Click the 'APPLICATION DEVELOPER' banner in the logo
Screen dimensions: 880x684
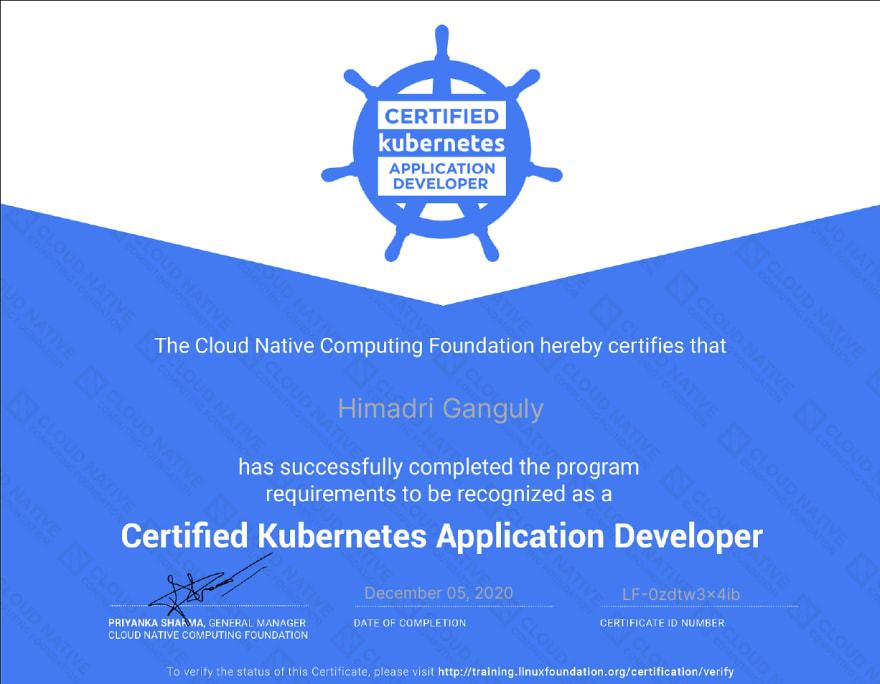click(x=442, y=176)
